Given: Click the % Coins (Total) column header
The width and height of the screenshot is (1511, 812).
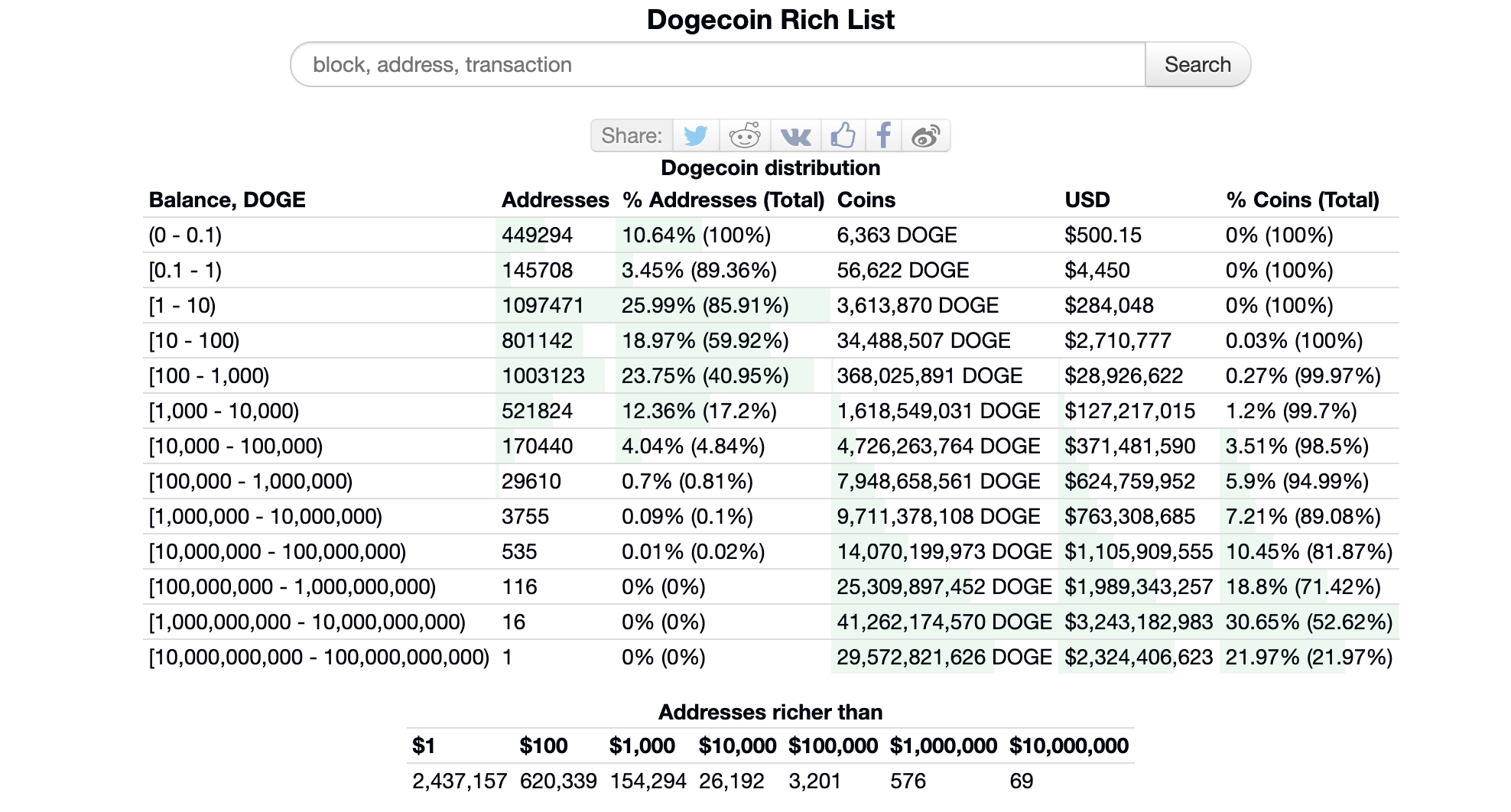Looking at the screenshot, I should pos(1302,200).
